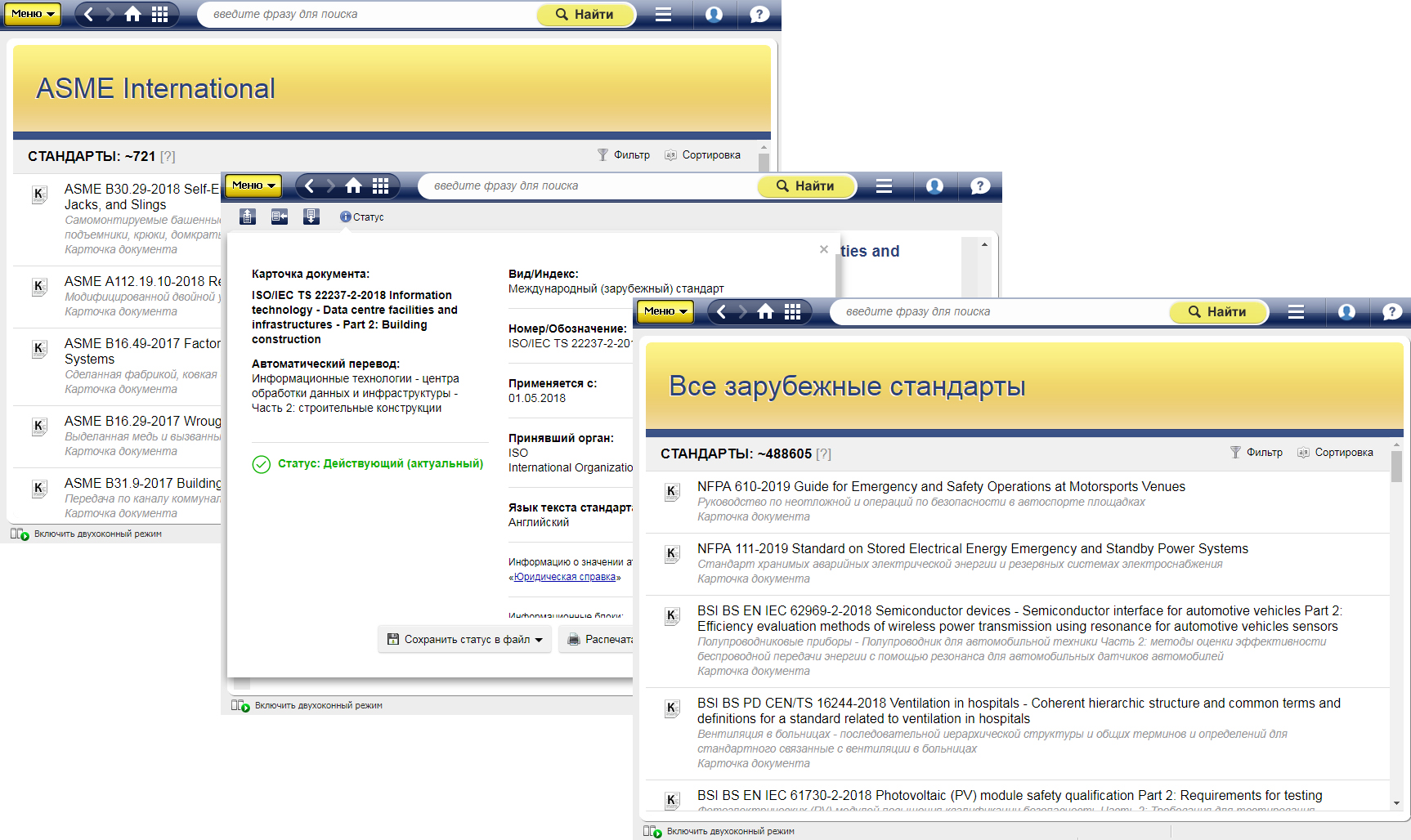The height and width of the screenshot is (840, 1411).
Task: Open the Юридическая справка link
Action: 565,577
